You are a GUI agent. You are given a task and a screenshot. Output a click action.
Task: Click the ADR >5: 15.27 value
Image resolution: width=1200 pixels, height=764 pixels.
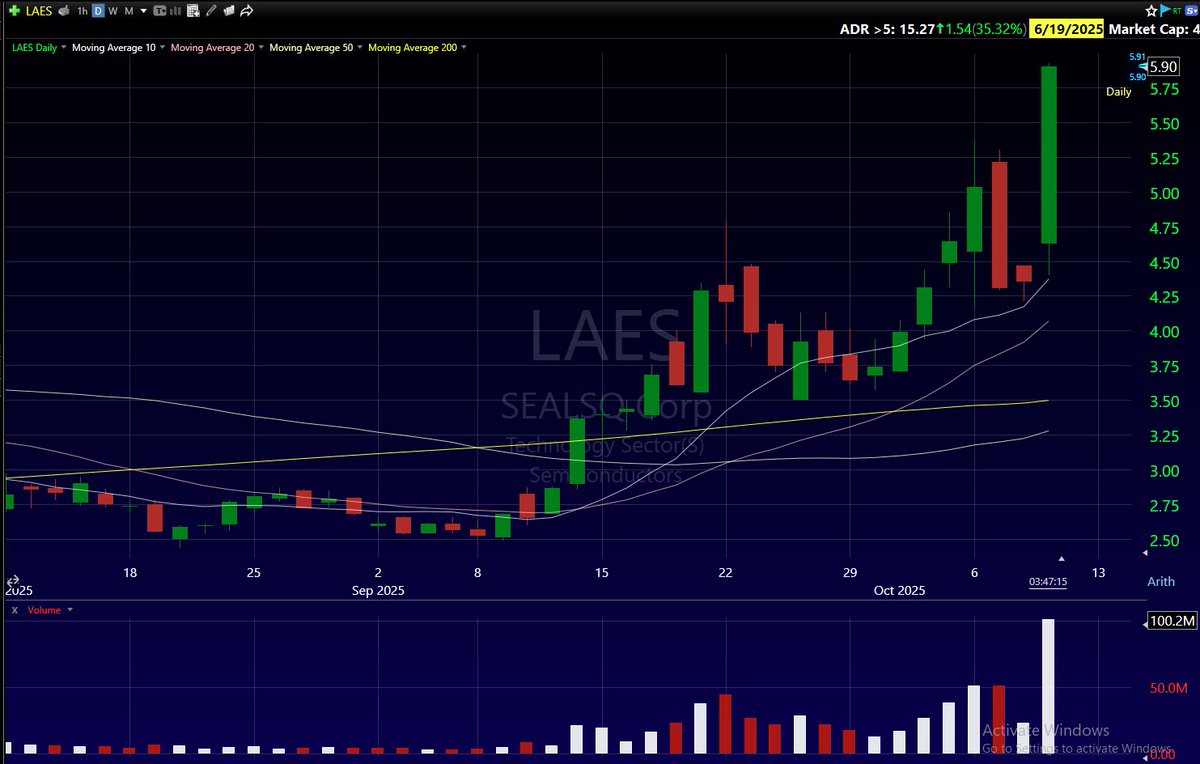pos(888,30)
